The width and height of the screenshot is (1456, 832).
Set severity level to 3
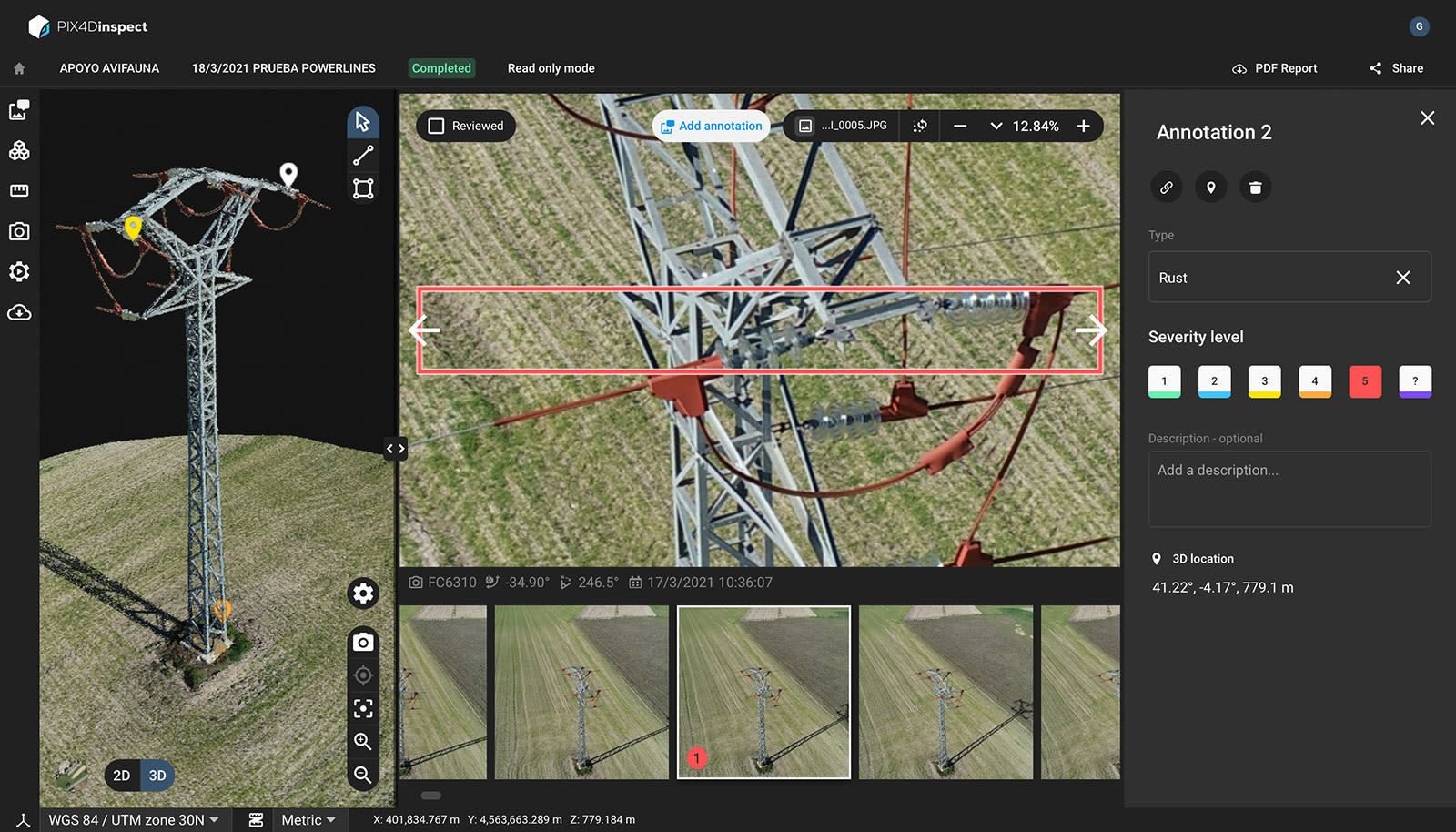point(1264,381)
